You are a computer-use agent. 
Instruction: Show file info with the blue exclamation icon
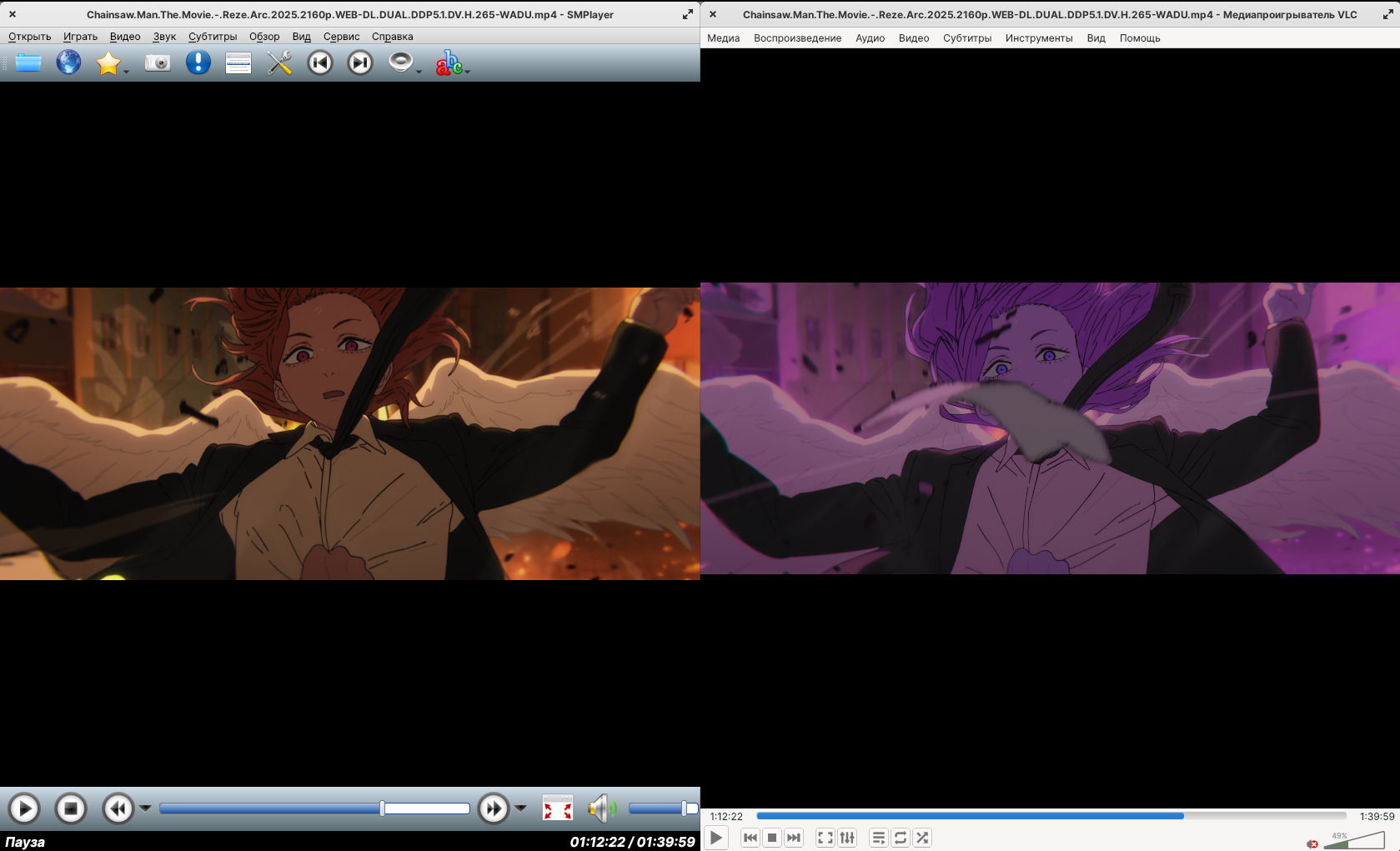click(198, 63)
